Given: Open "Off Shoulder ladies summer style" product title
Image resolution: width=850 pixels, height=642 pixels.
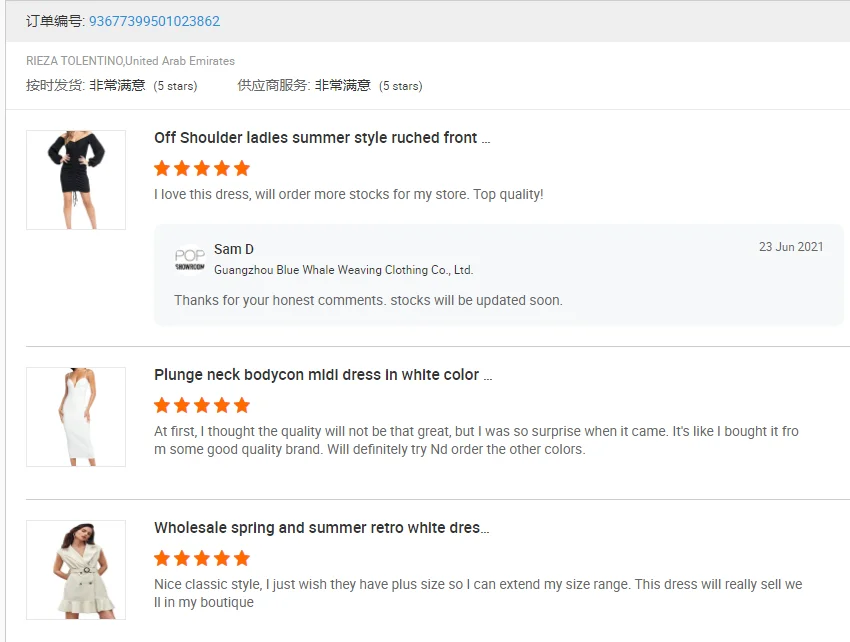Looking at the screenshot, I should (321, 138).
